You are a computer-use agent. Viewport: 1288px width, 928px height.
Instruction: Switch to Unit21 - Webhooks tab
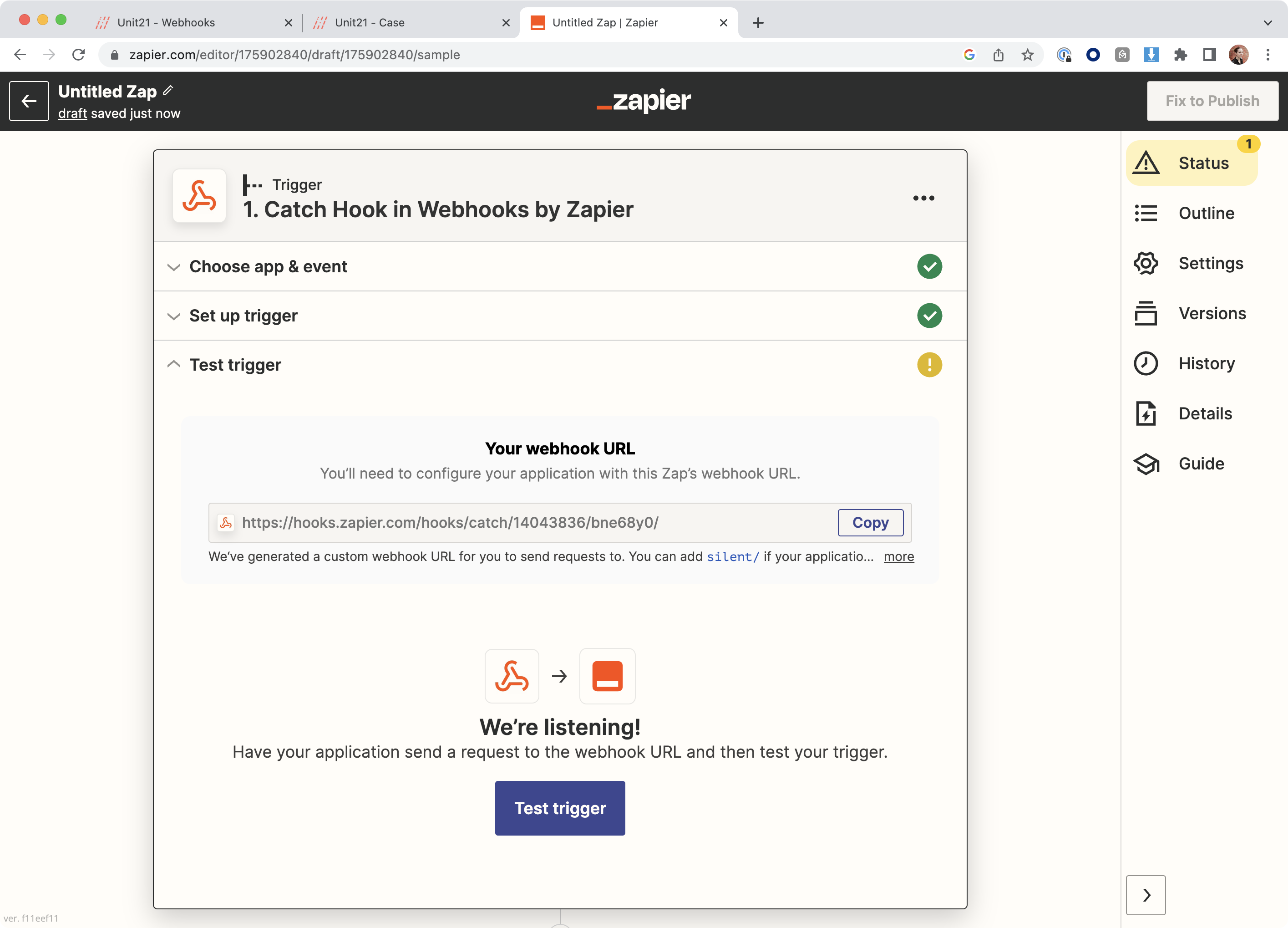166,23
